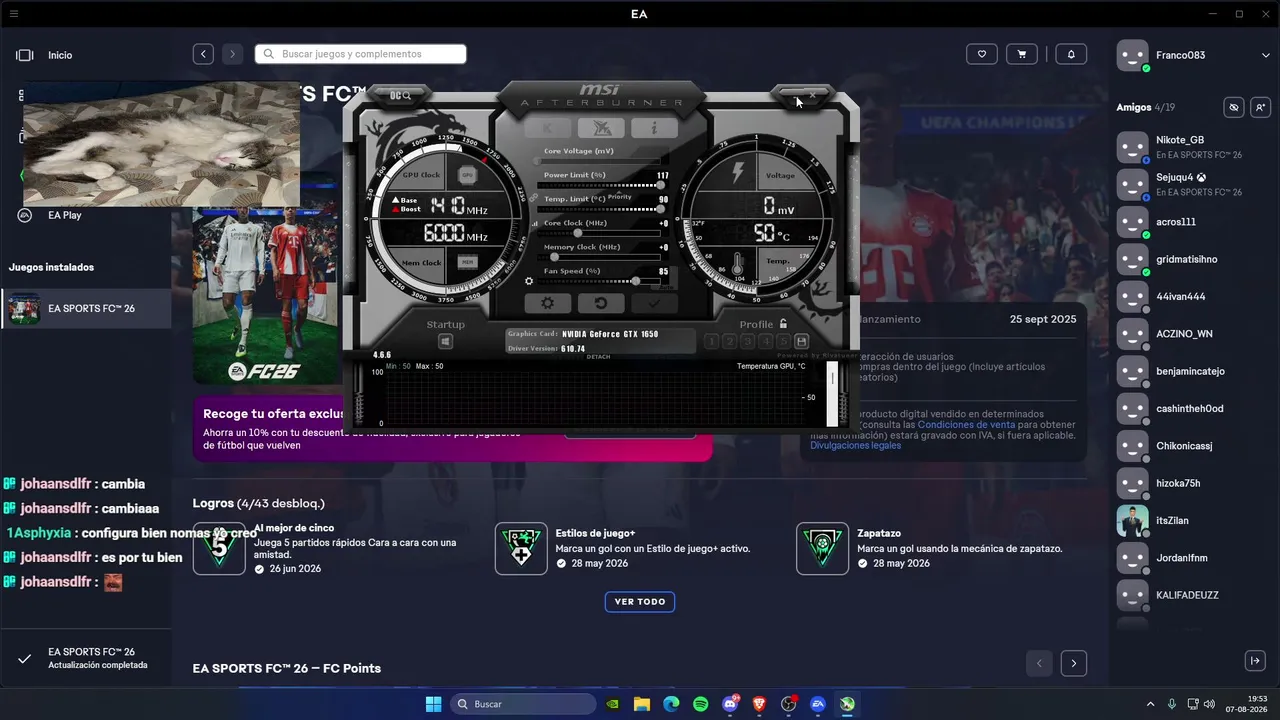Open friend itsZilan's profile avatar
1280x720 pixels.
pyautogui.click(x=1133, y=521)
